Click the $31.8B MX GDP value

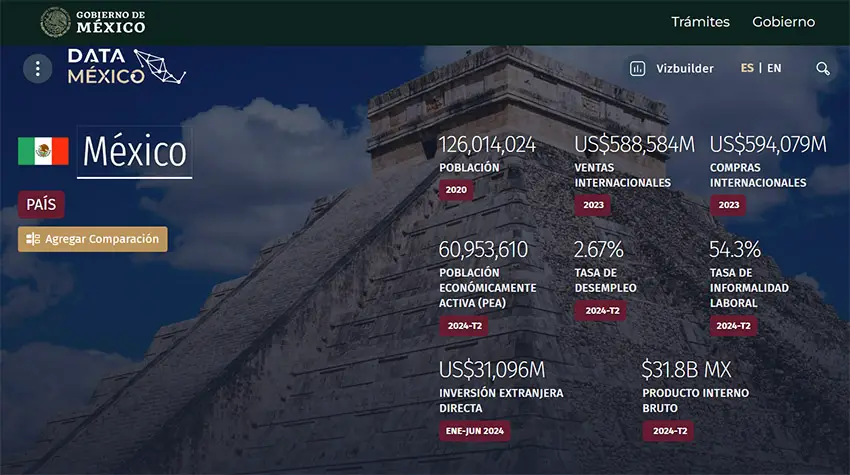pos(686,370)
